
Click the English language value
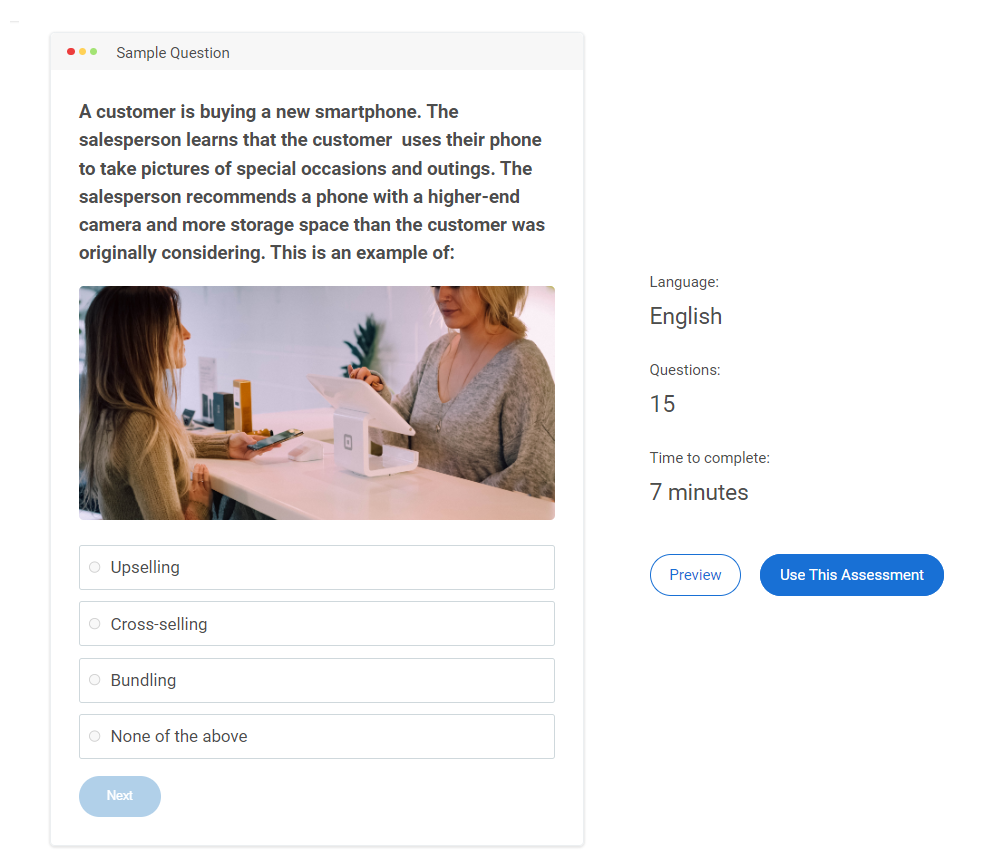point(686,316)
